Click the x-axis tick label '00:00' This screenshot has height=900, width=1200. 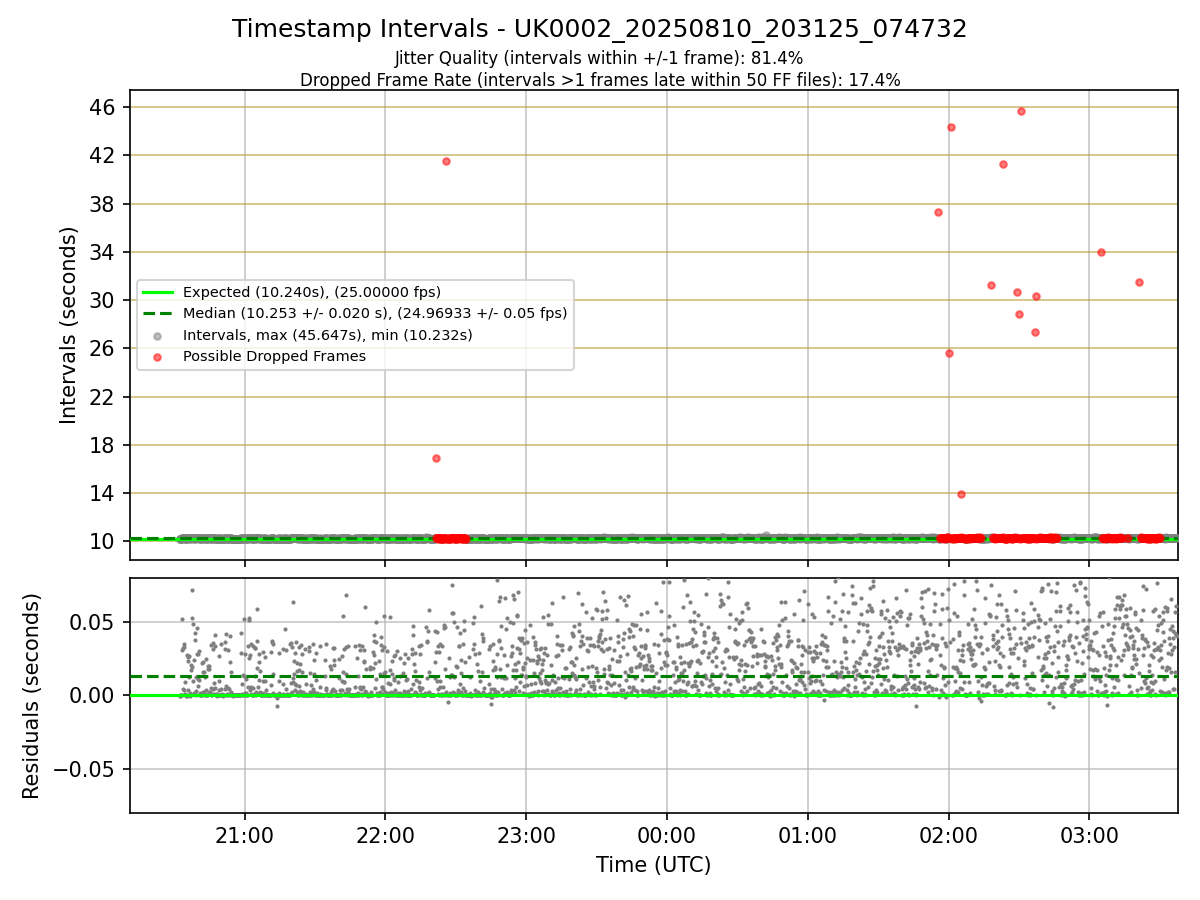(667, 835)
